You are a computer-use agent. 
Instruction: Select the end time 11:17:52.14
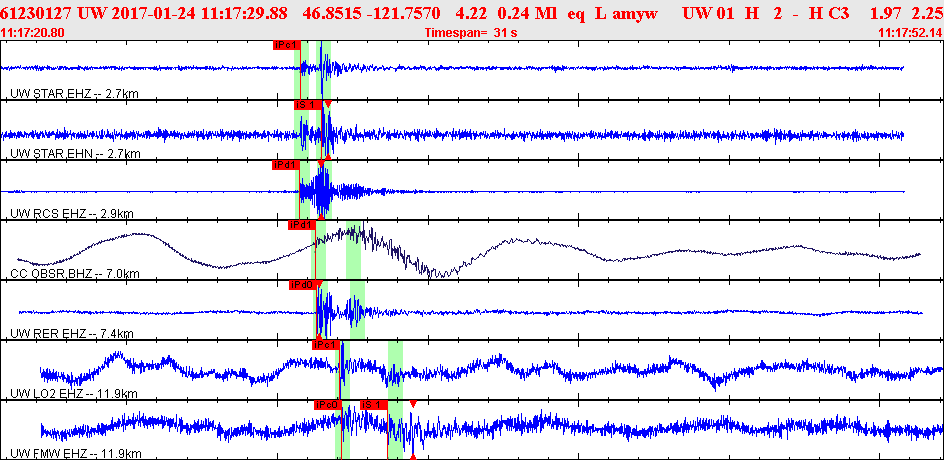910,33
